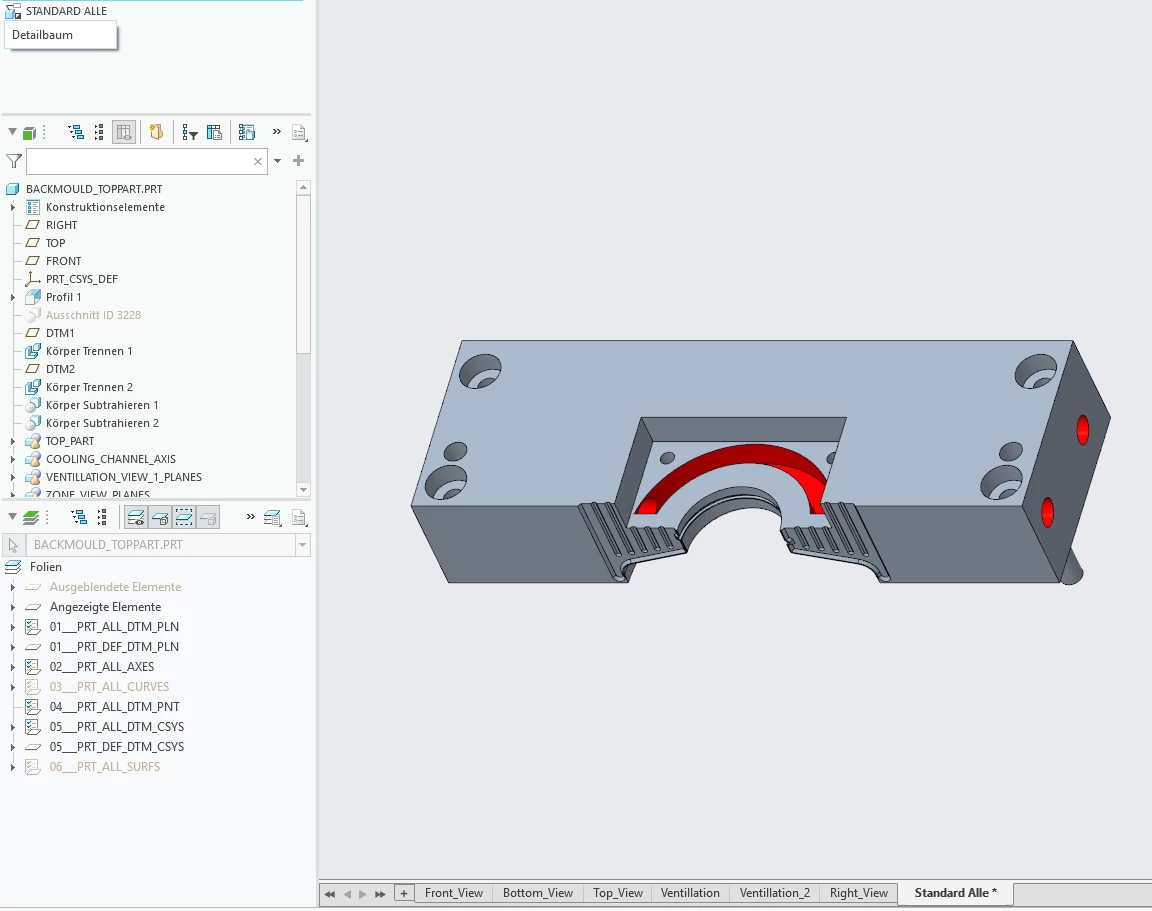1152x911 pixels.
Task: Select the FRONT datum plane
Action: click(63, 261)
